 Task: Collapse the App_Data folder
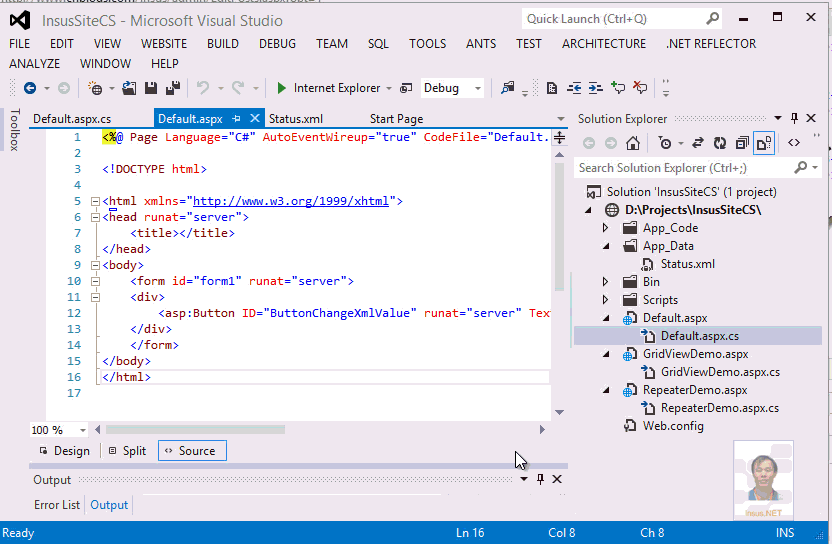606,247
